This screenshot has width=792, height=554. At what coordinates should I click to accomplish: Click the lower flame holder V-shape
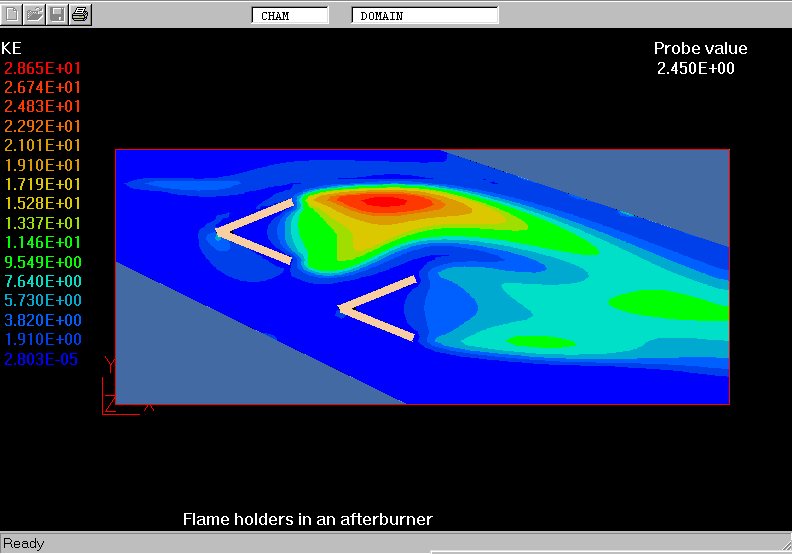point(377,309)
